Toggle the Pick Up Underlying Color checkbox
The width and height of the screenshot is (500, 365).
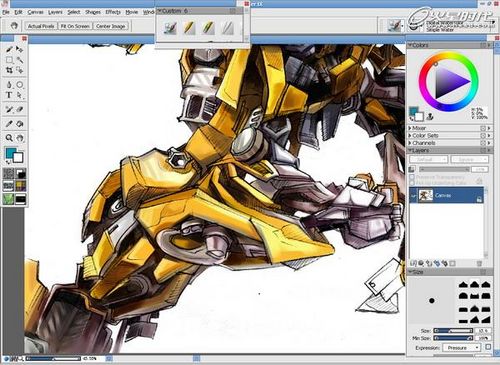click(x=412, y=183)
